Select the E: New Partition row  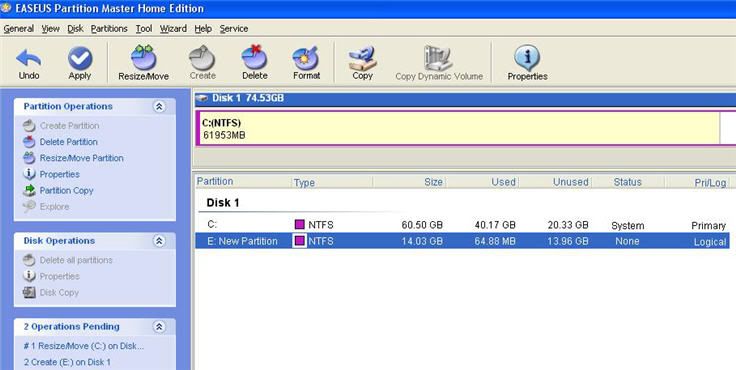[x=462, y=241]
